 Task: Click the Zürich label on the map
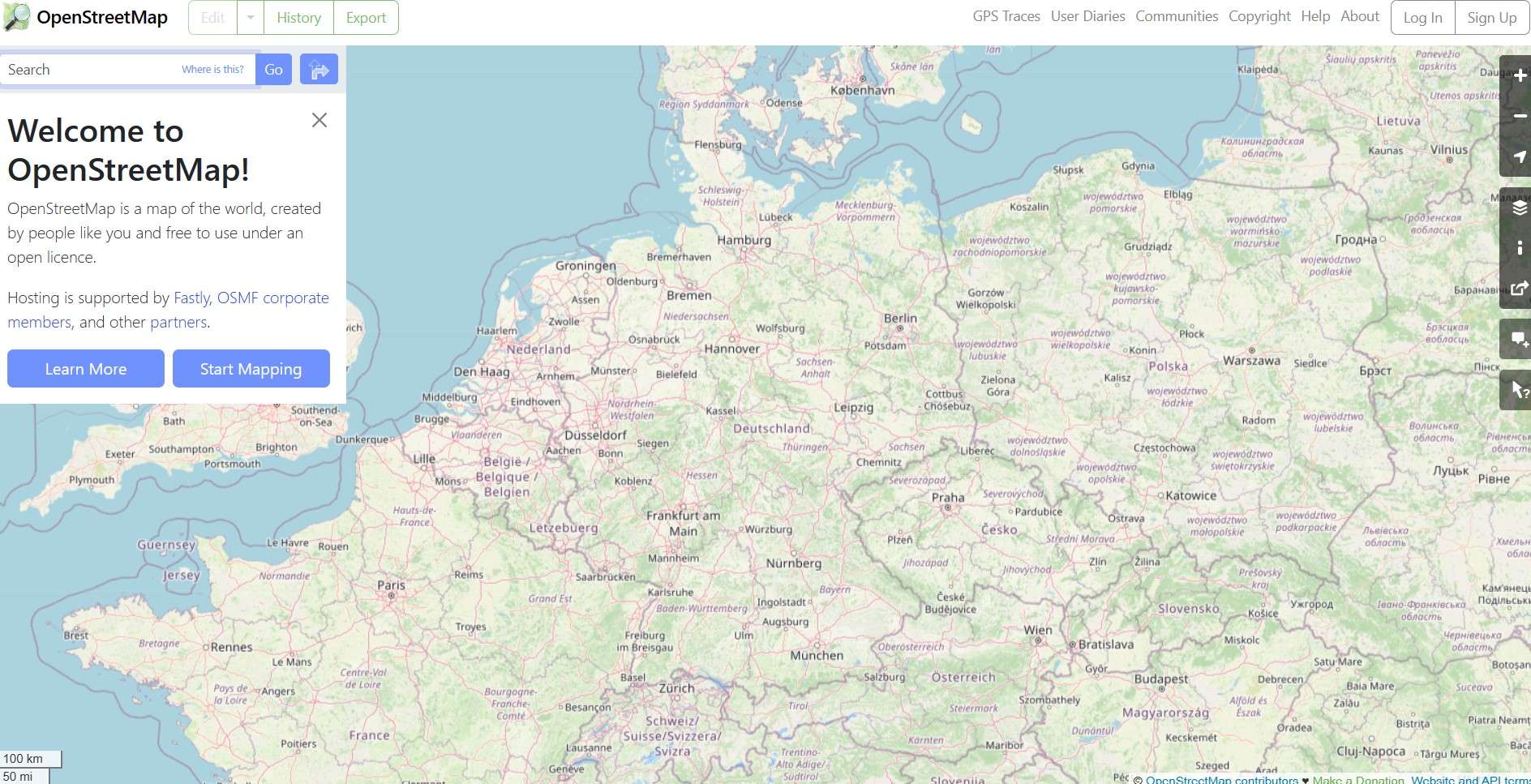(x=676, y=688)
